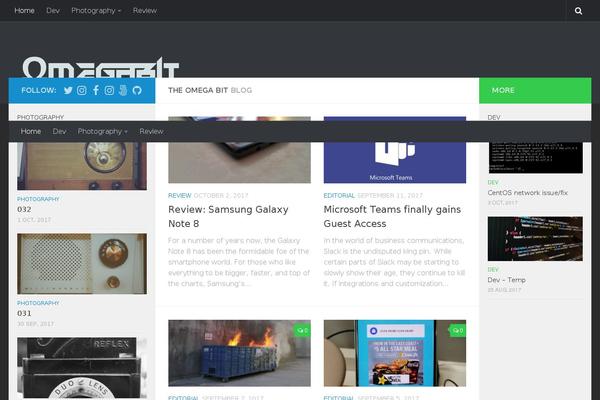This screenshot has width=600, height=400.
Task: Open 'Microsoft Teams finally gains Guest Access' headline
Action: click(x=392, y=217)
